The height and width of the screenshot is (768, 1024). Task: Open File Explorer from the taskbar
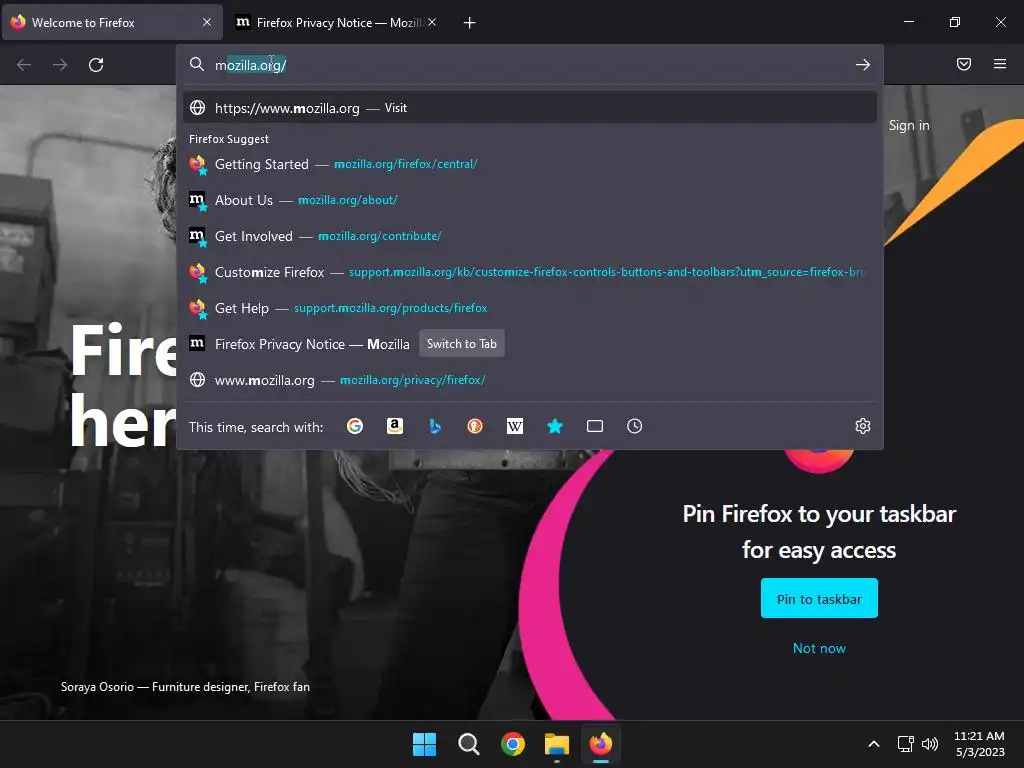point(557,744)
